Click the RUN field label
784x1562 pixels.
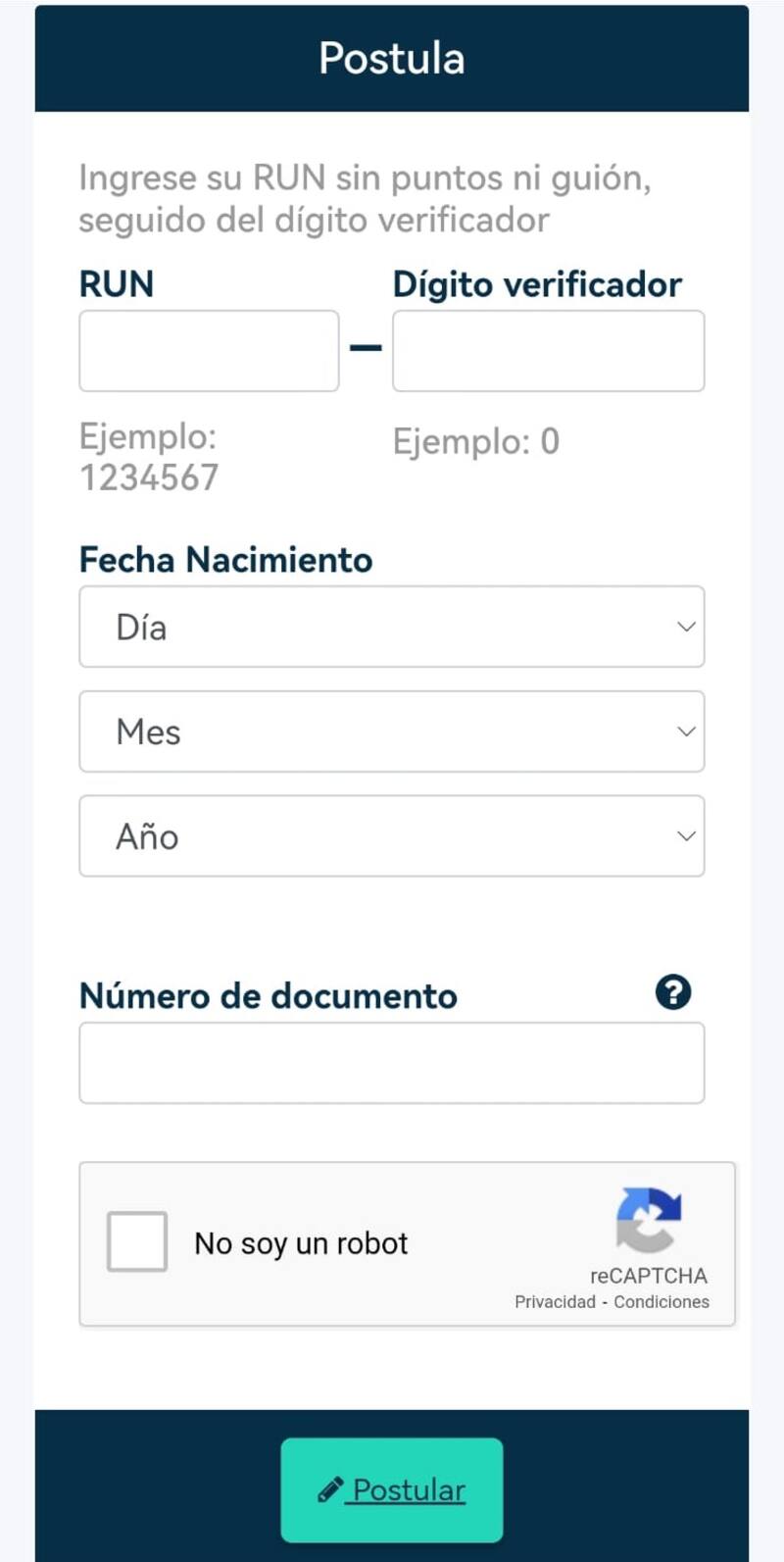[x=117, y=284]
